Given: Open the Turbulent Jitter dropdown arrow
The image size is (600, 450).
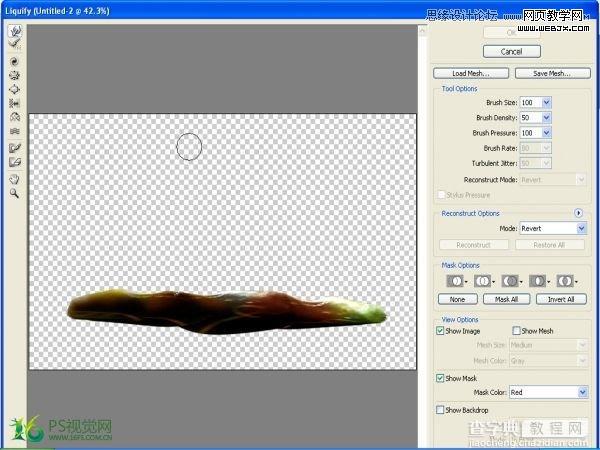Looking at the screenshot, I should 546,163.
